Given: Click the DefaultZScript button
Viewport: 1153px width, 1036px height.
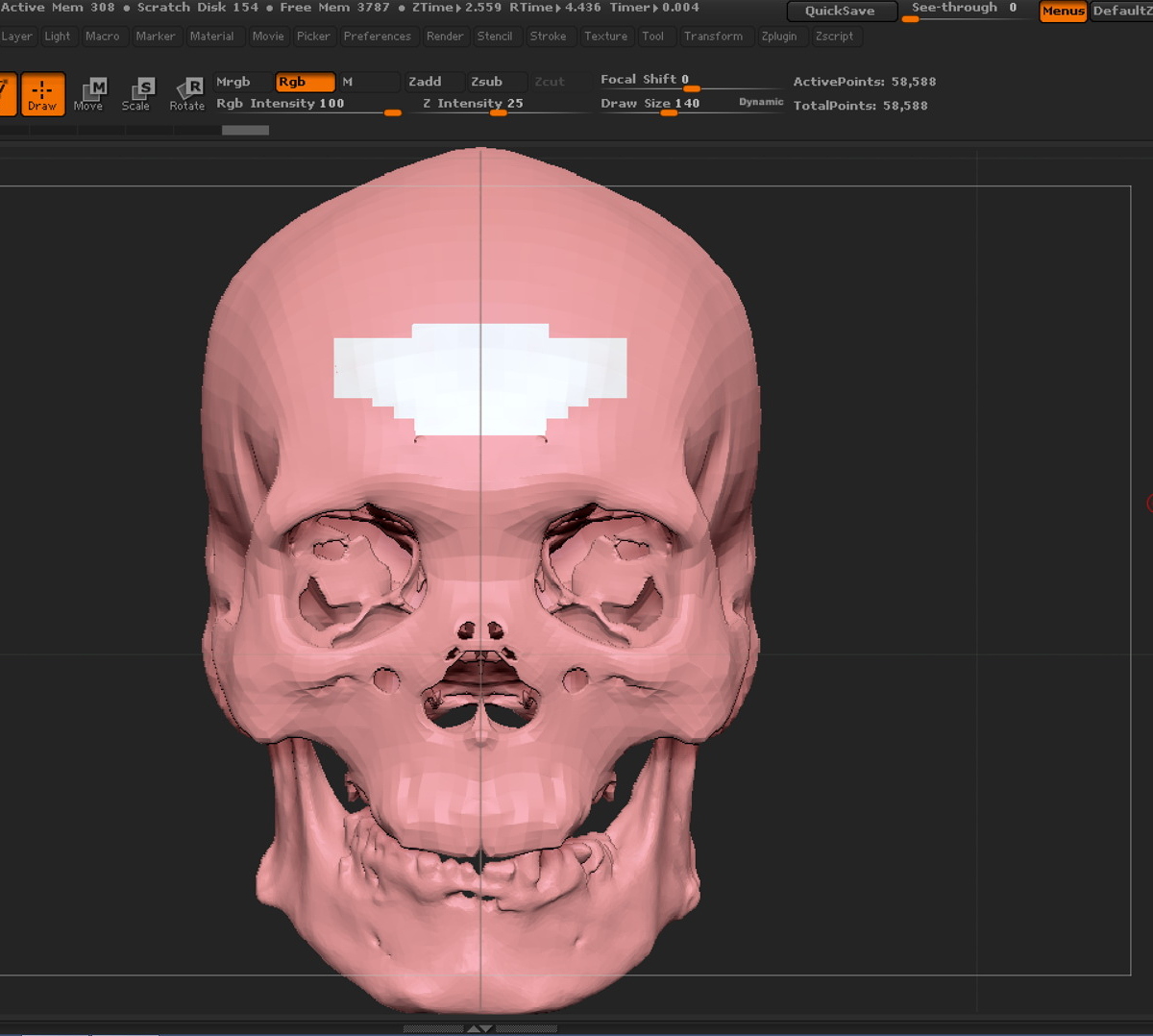Looking at the screenshot, I should 1122,11.
